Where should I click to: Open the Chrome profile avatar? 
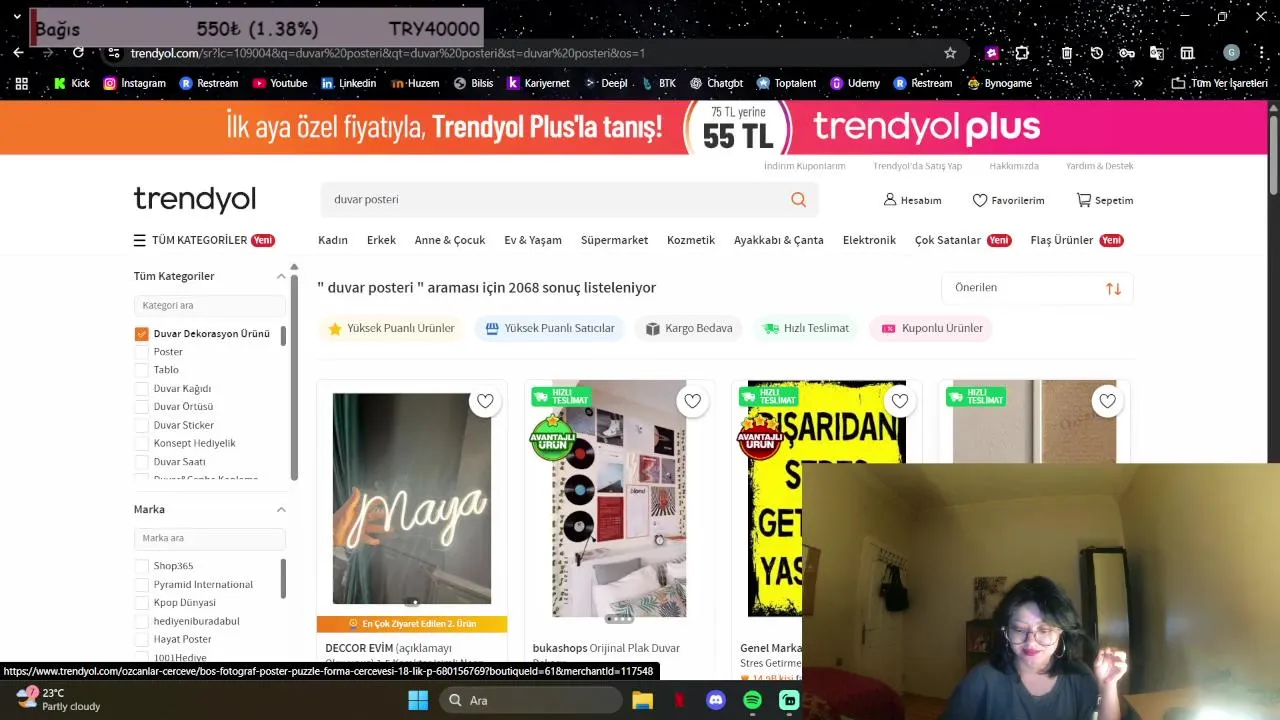(x=1232, y=53)
